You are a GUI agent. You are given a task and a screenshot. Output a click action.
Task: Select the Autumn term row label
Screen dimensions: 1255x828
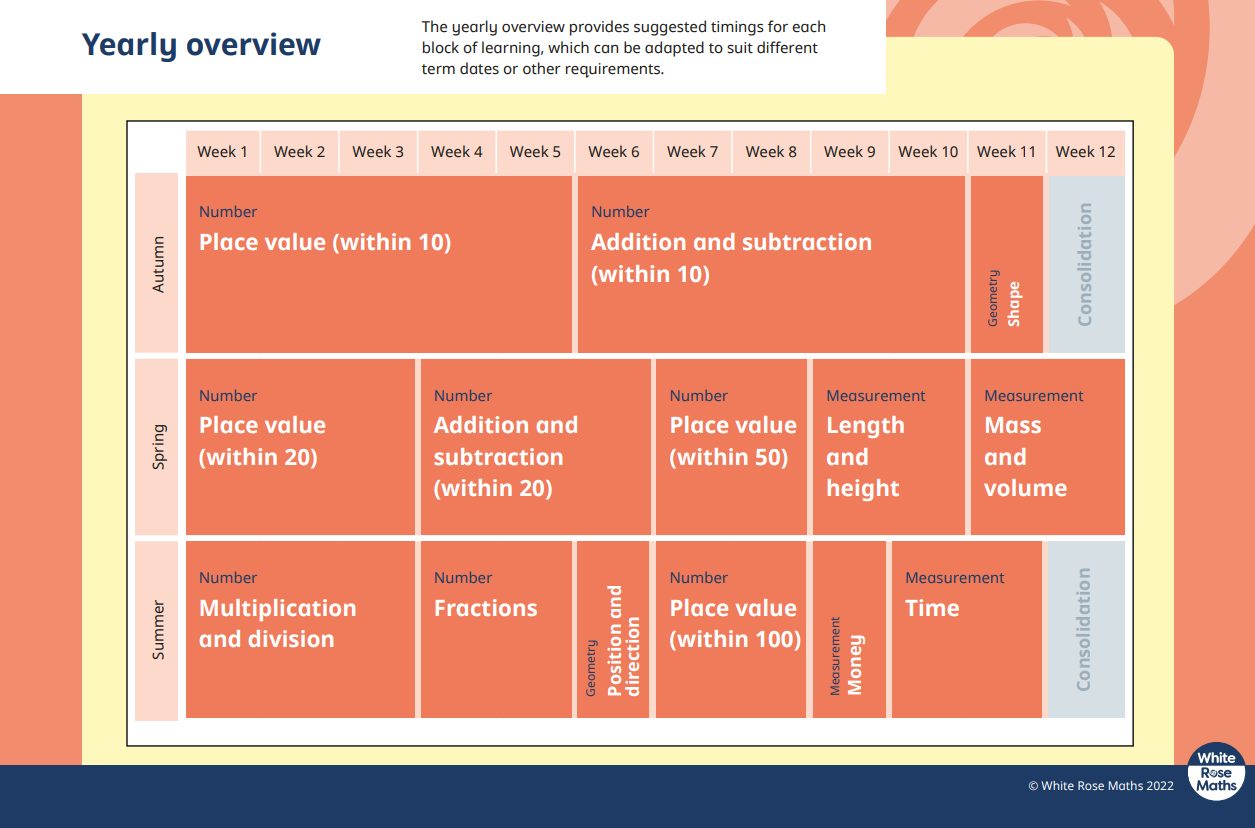pyautogui.click(x=157, y=264)
